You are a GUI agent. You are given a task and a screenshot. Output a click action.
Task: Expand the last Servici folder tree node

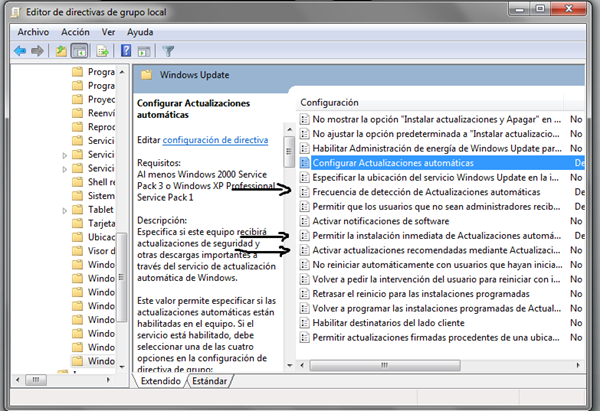66,168
